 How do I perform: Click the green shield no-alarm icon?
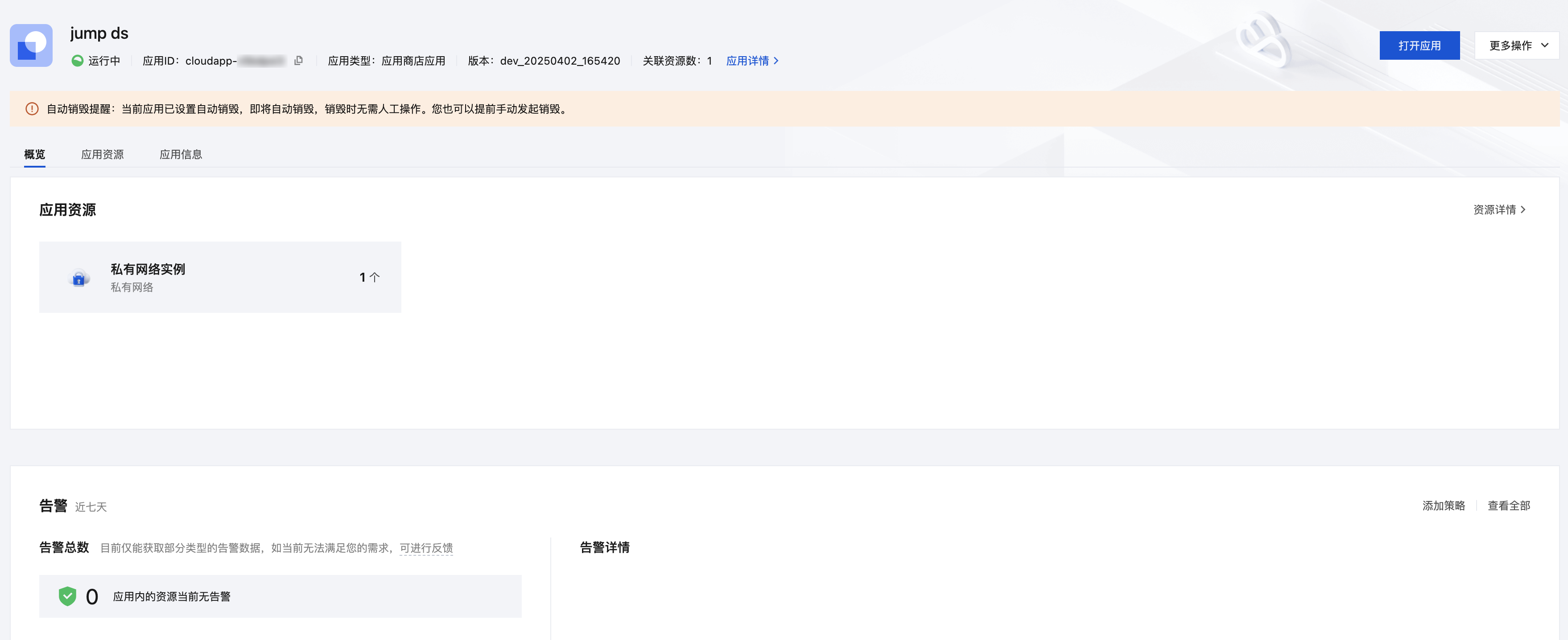point(67,596)
